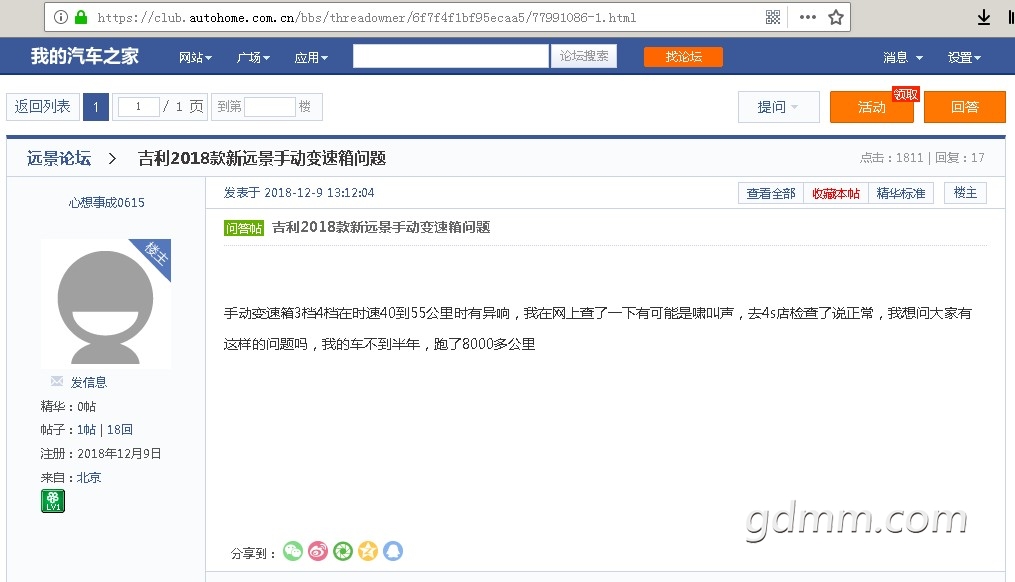The width and height of the screenshot is (1015, 582).
Task: Focus the forum search text box
Action: click(x=451, y=56)
